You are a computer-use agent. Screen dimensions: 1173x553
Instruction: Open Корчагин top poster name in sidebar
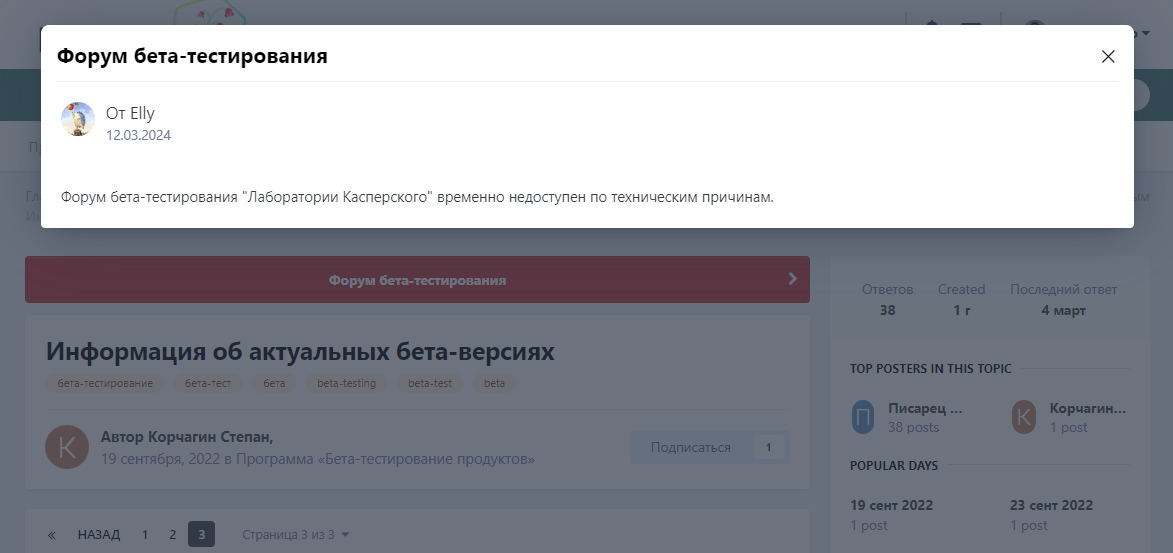1088,409
